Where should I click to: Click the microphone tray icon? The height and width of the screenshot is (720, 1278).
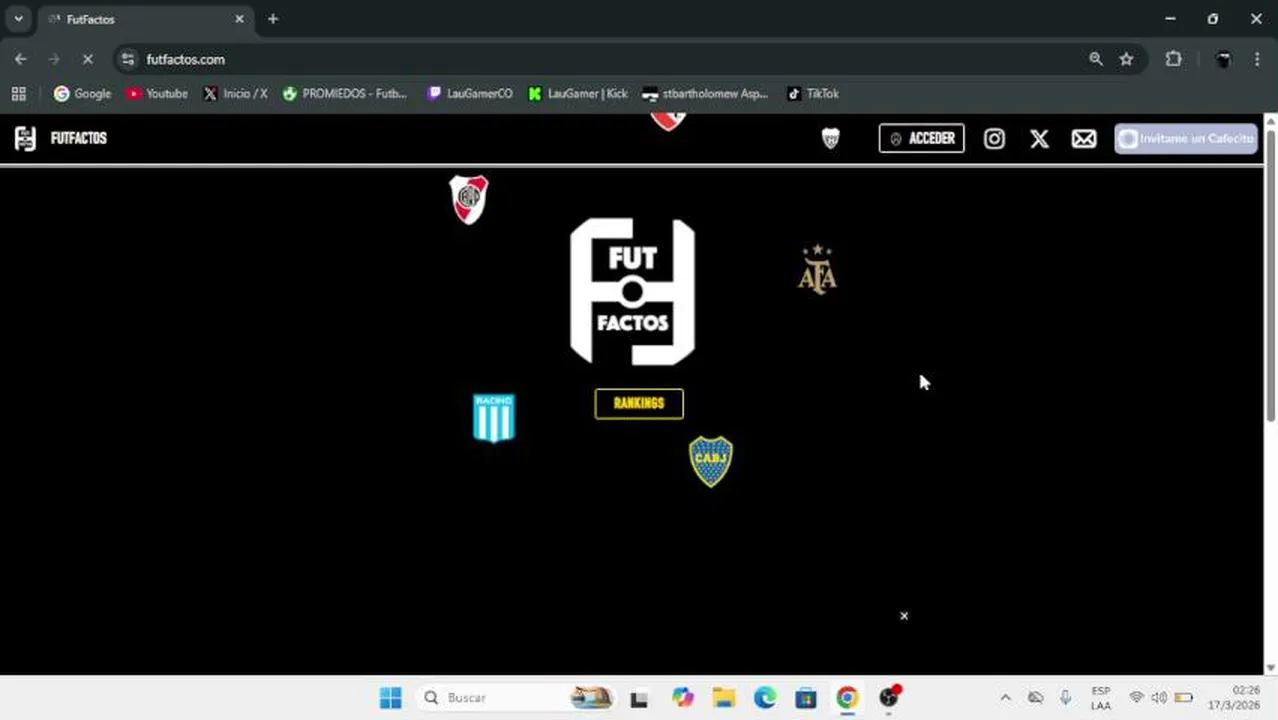click(1066, 698)
